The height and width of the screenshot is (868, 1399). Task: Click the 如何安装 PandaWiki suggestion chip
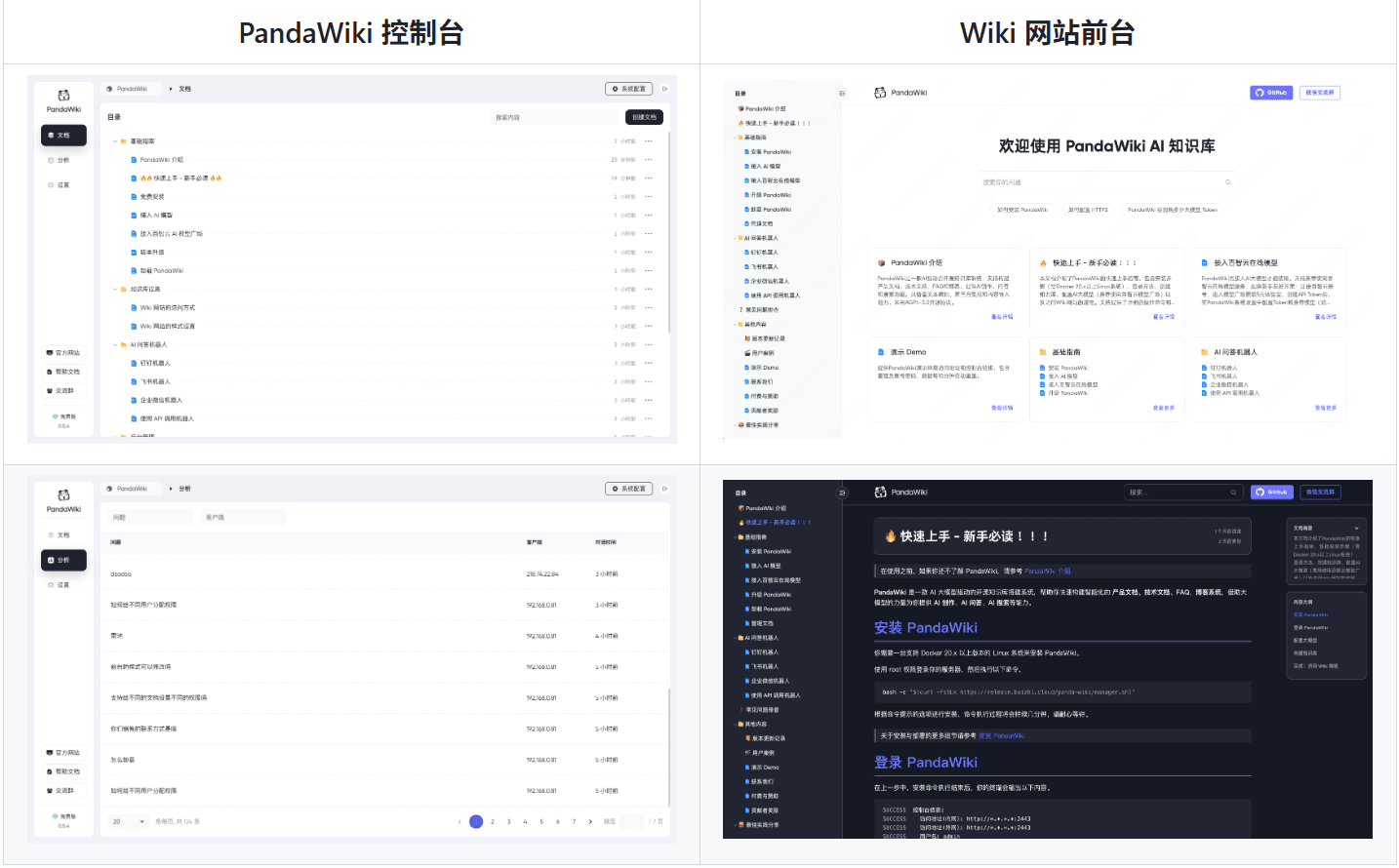tap(1022, 210)
